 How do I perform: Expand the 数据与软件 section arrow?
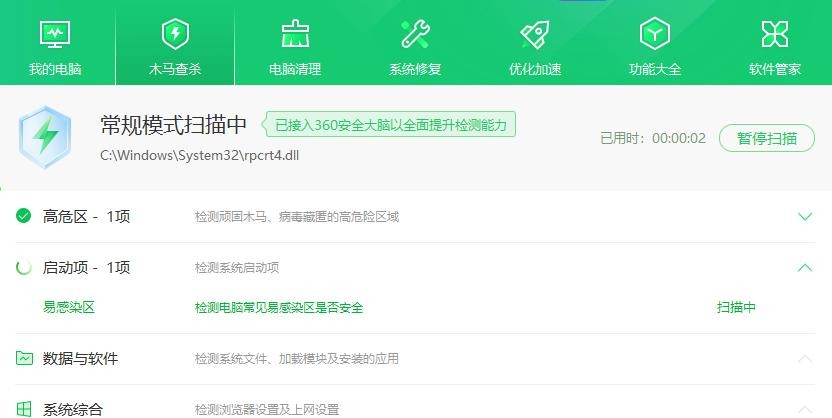pos(805,358)
